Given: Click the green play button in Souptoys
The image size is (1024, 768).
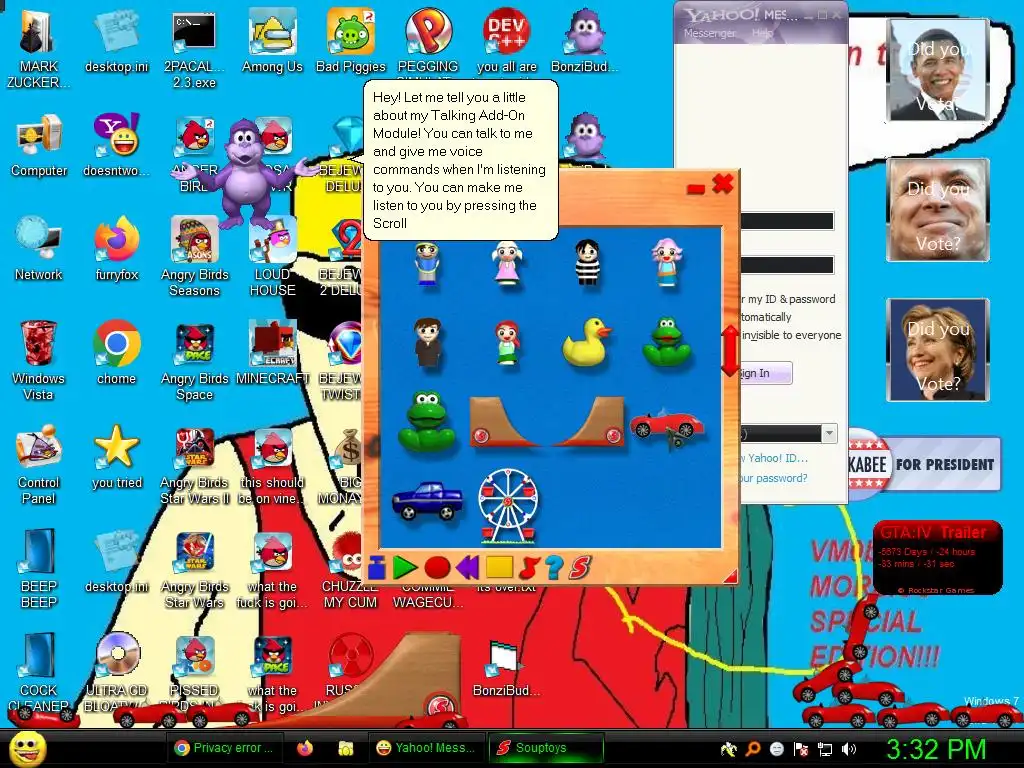Looking at the screenshot, I should tap(405, 568).
